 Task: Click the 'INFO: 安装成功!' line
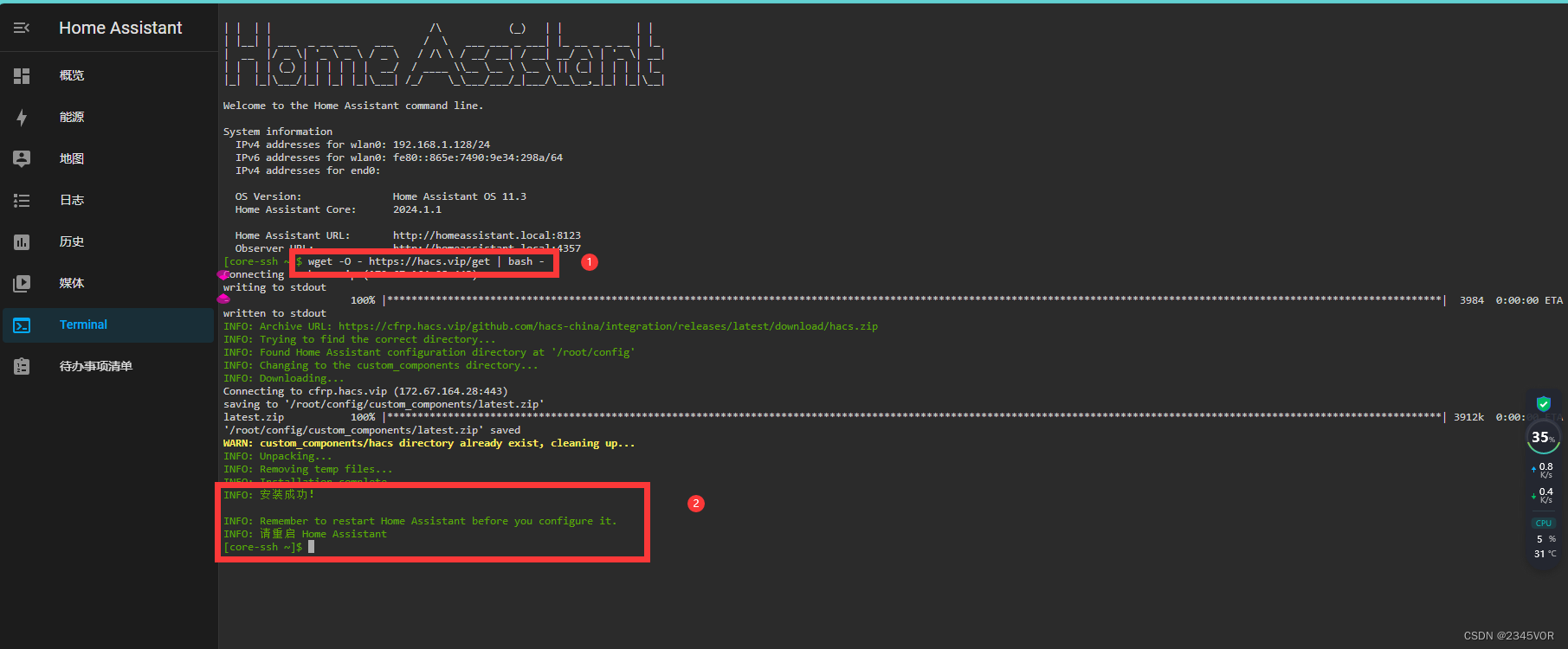point(269,495)
